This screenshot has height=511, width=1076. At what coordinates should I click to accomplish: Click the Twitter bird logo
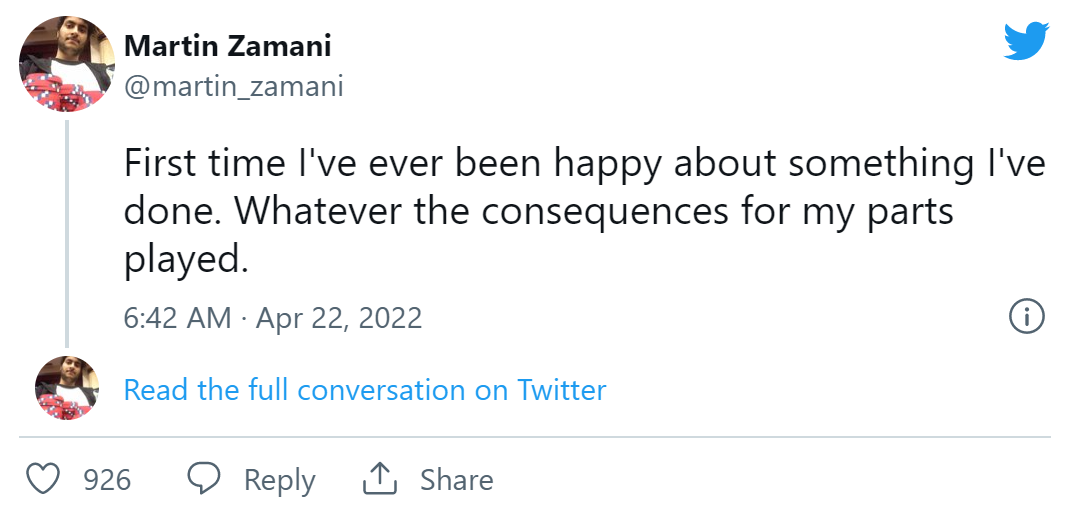point(1026,42)
